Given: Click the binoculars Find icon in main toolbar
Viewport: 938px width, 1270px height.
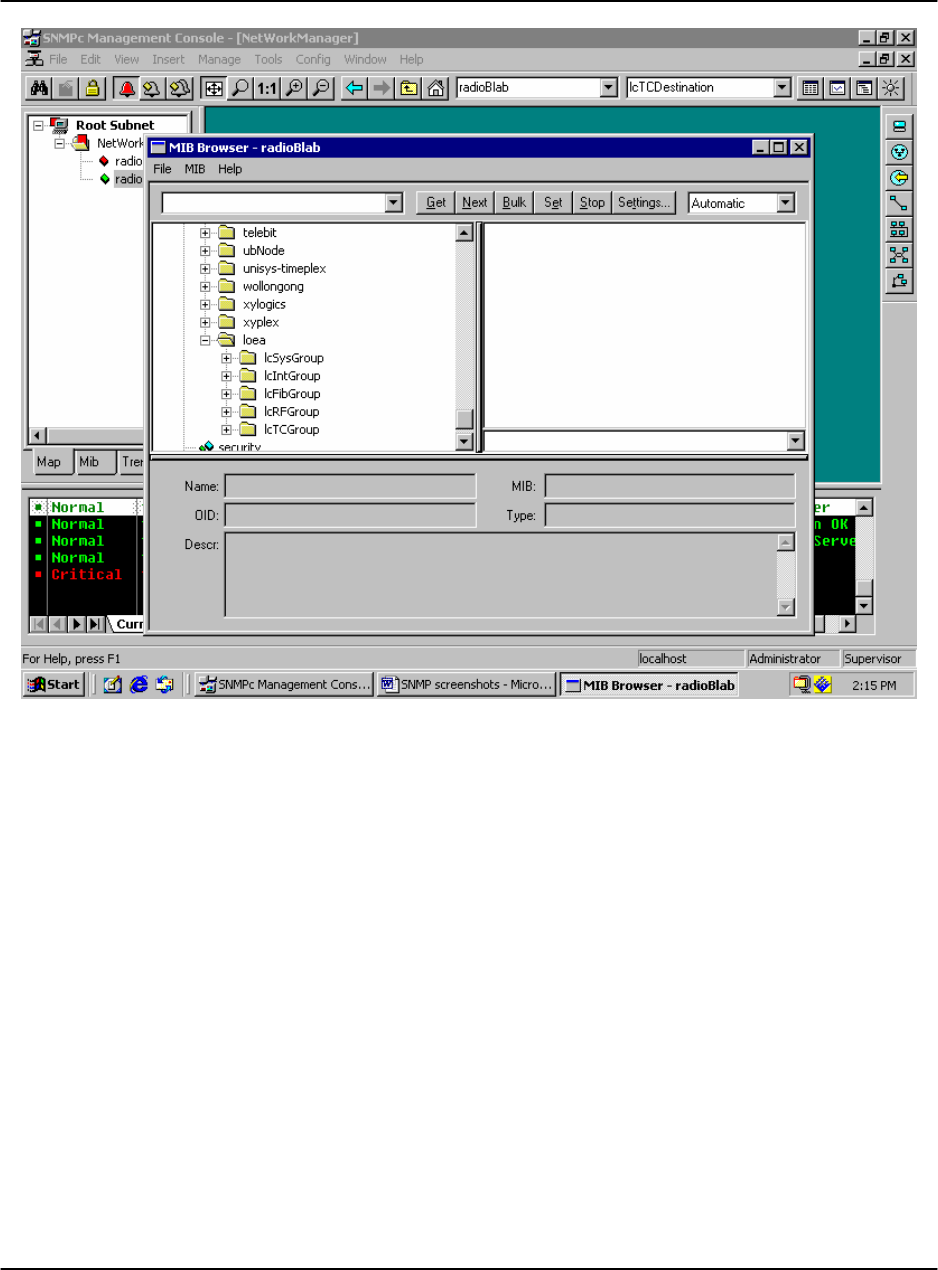Looking at the screenshot, I should (40, 88).
